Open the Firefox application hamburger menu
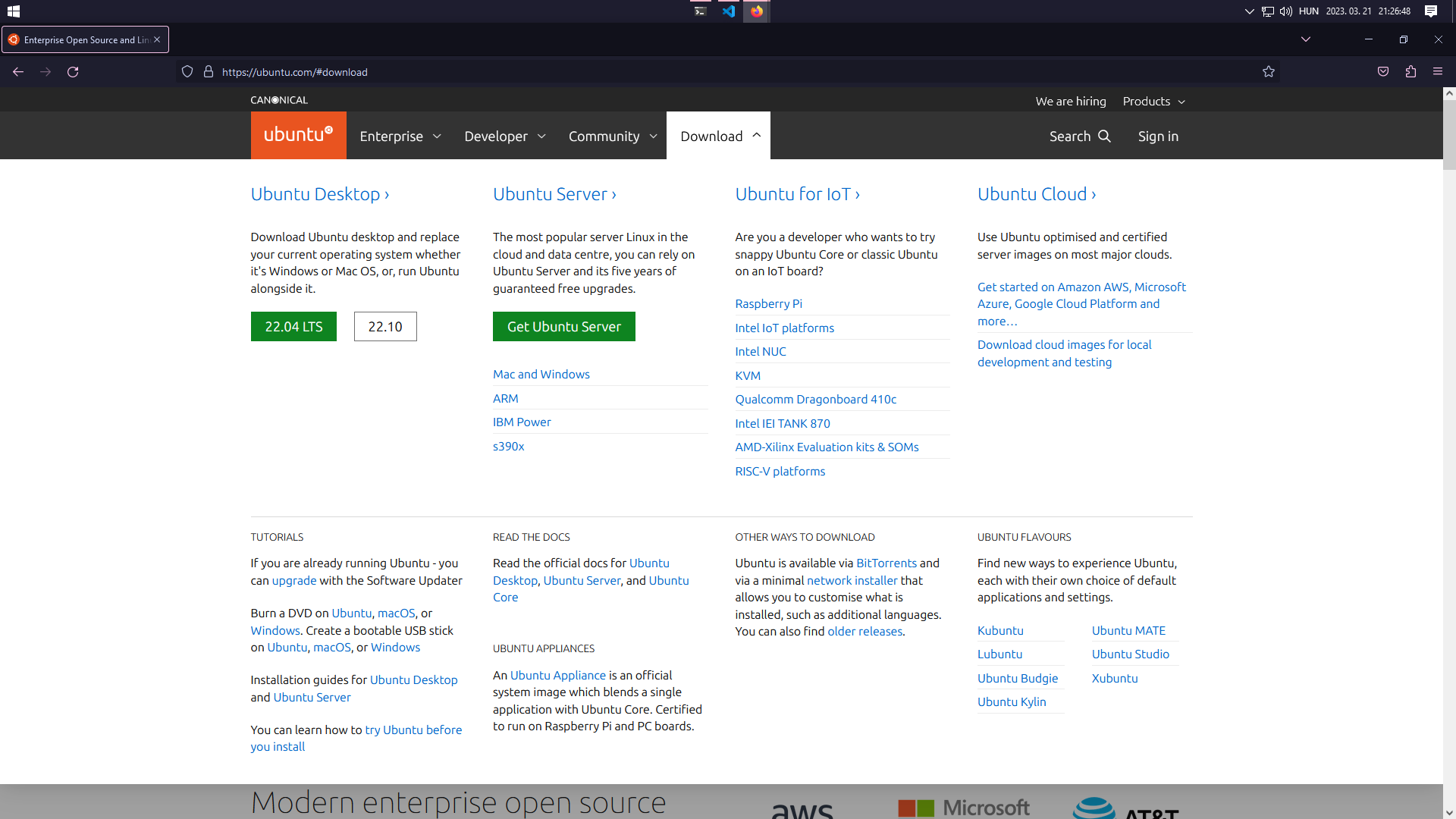This screenshot has width=1456, height=819. click(1438, 72)
